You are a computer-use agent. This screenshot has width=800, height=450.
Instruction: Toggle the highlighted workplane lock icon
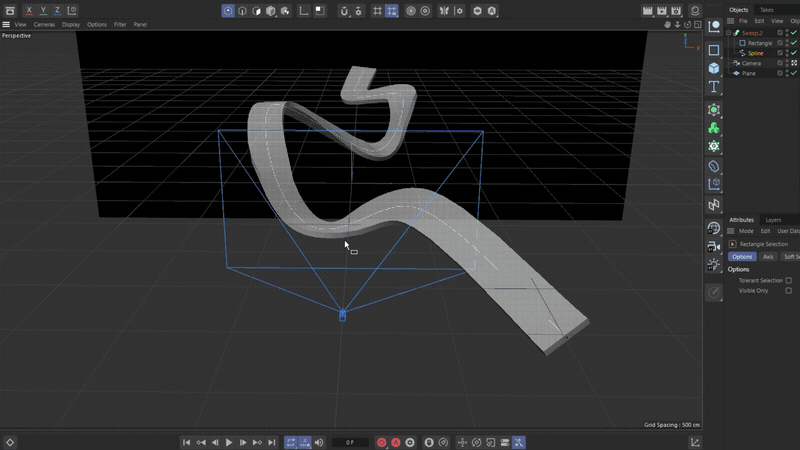tap(391, 11)
